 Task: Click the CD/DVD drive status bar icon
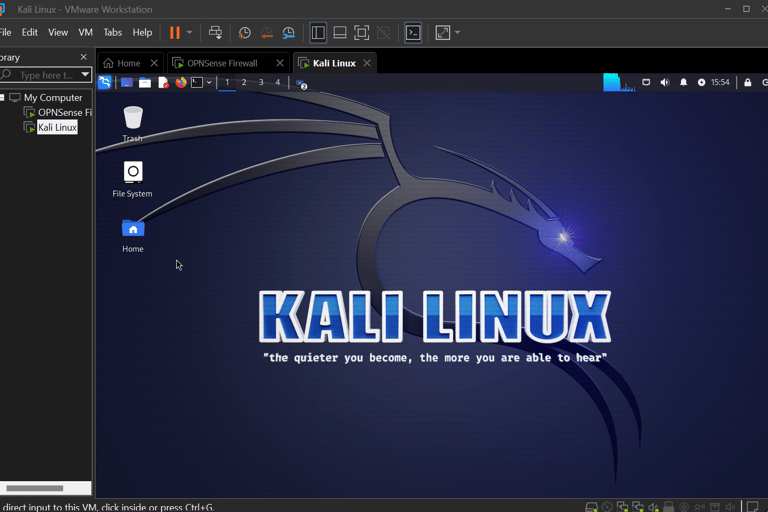[x=607, y=507]
